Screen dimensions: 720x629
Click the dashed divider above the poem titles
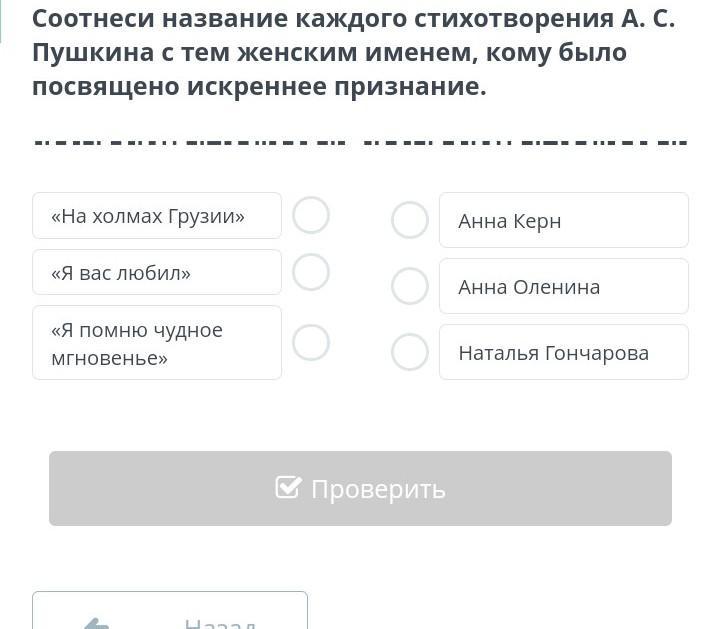pyautogui.click(x=190, y=141)
